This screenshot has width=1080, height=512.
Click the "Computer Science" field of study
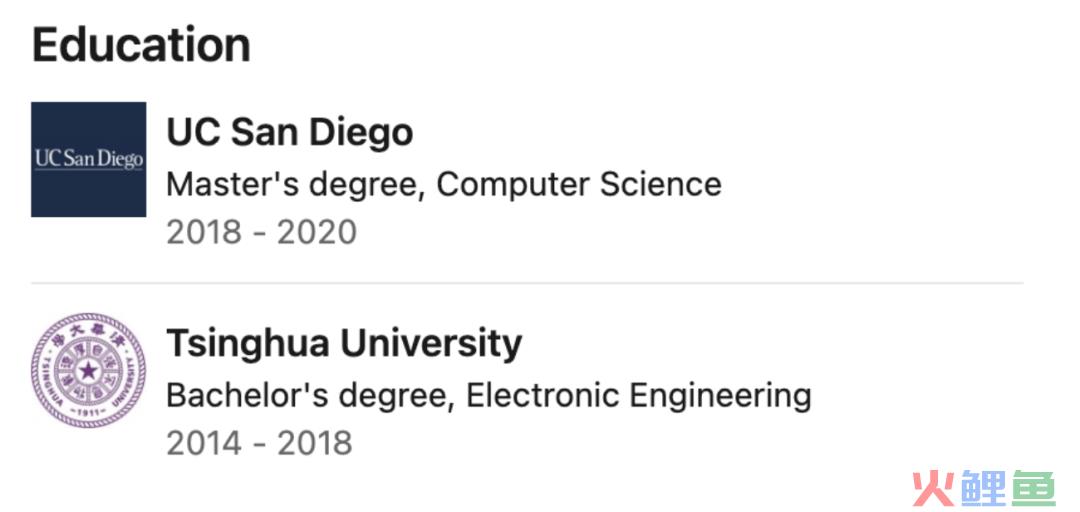tap(579, 185)
